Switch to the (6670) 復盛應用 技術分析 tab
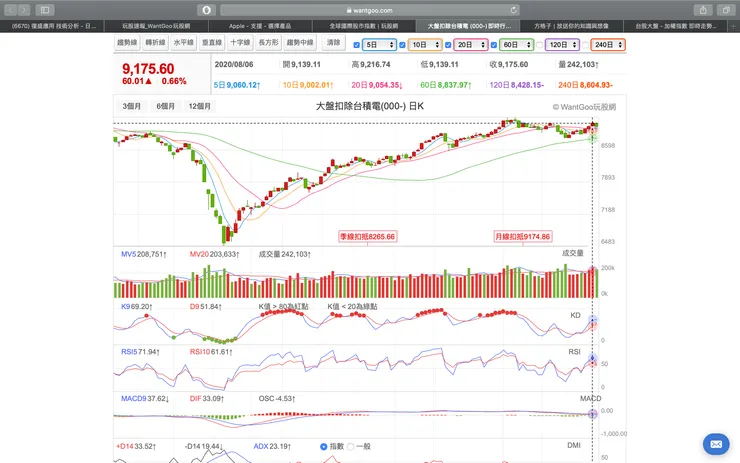Image resolution: width=740 pixels, height=463 pixels. [x=52, y=26]
